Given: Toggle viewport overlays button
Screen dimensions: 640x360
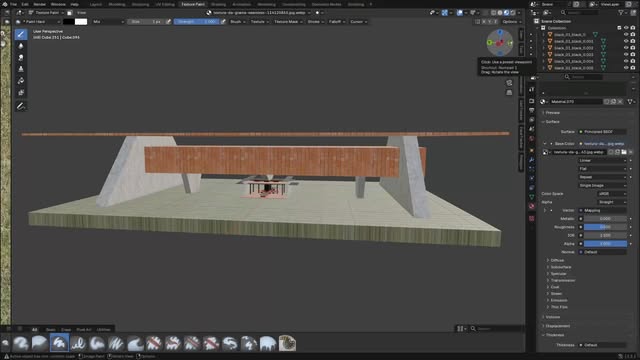Looking at the screenshot, I should click(460, 13).
